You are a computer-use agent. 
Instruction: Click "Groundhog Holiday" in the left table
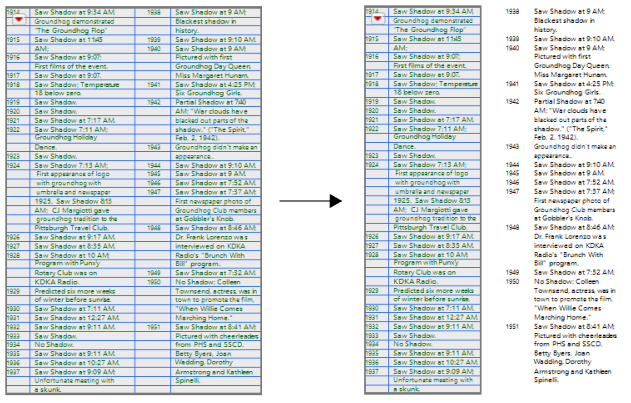coord(66,138)
